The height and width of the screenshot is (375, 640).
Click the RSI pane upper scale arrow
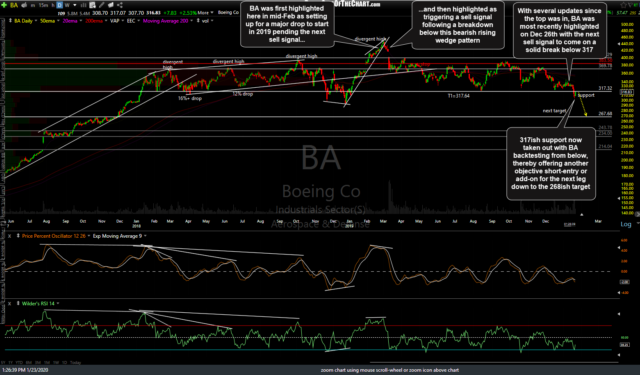tap(620, 314)
